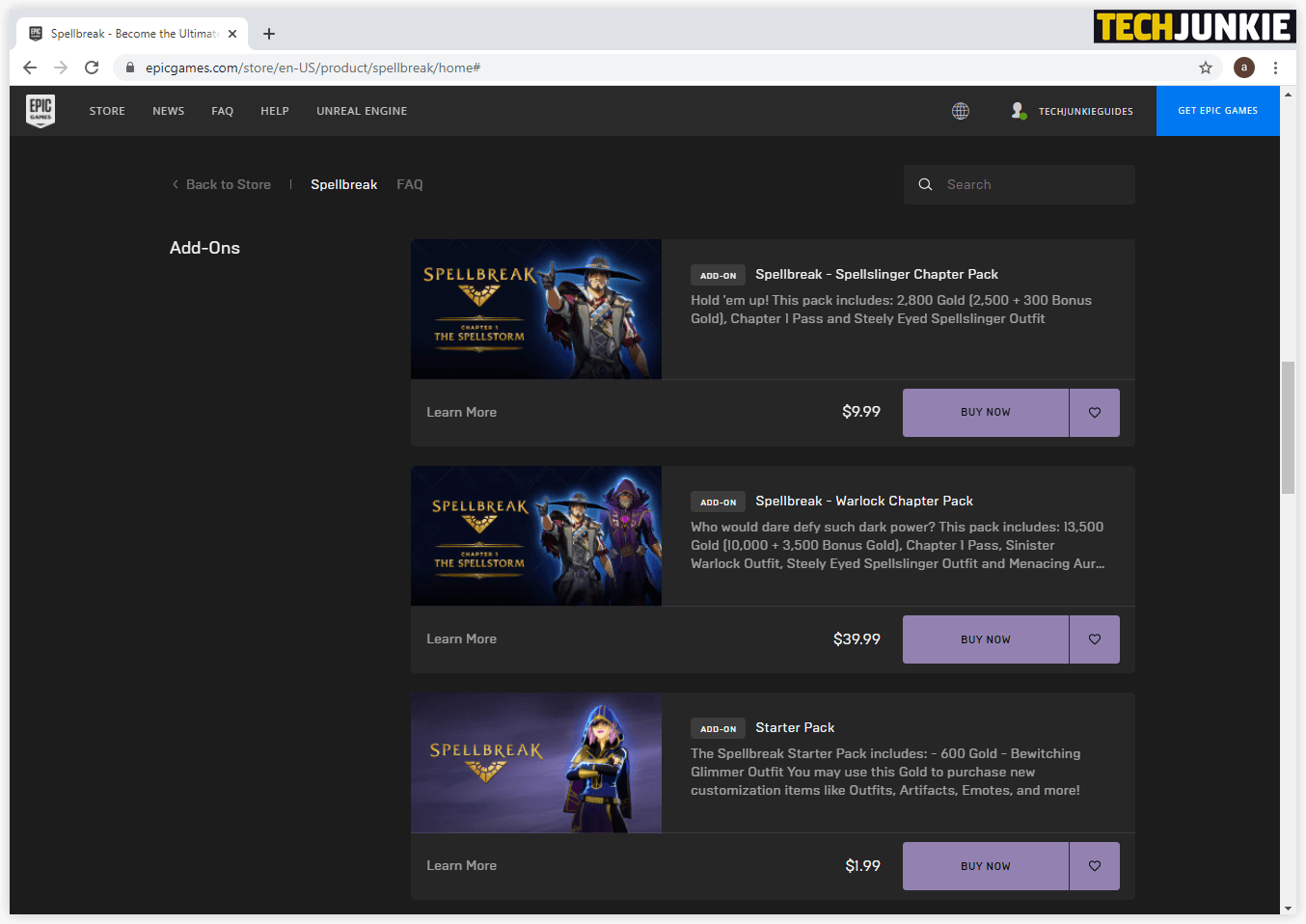Click the TechJunkieGuides account avatar icon
The width and height of the screenshot is (1306, 924).
tap(1018, 111)
